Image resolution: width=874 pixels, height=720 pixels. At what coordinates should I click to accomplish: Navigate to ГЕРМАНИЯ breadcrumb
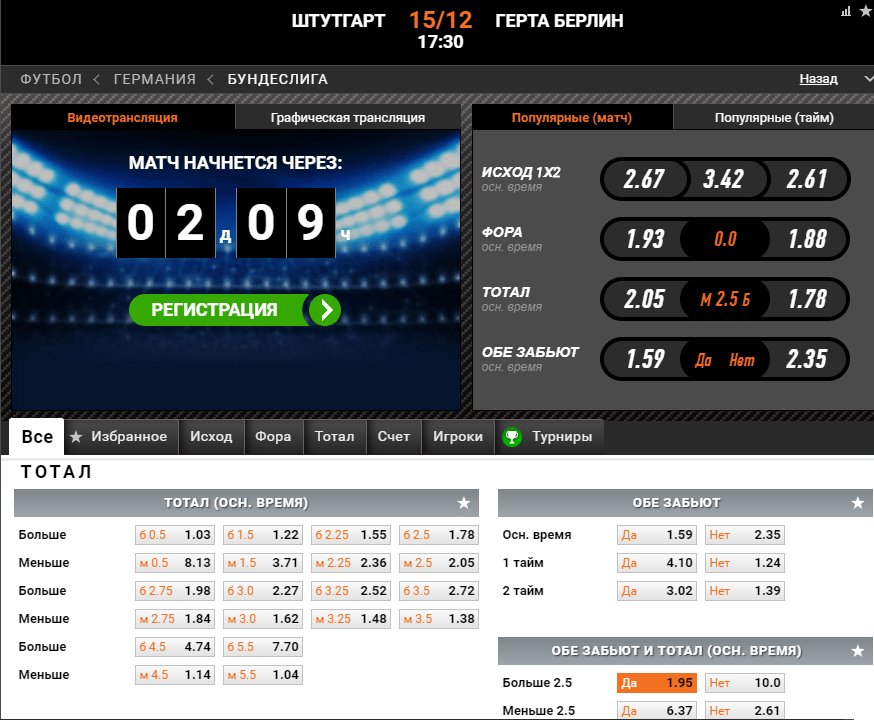155,79
